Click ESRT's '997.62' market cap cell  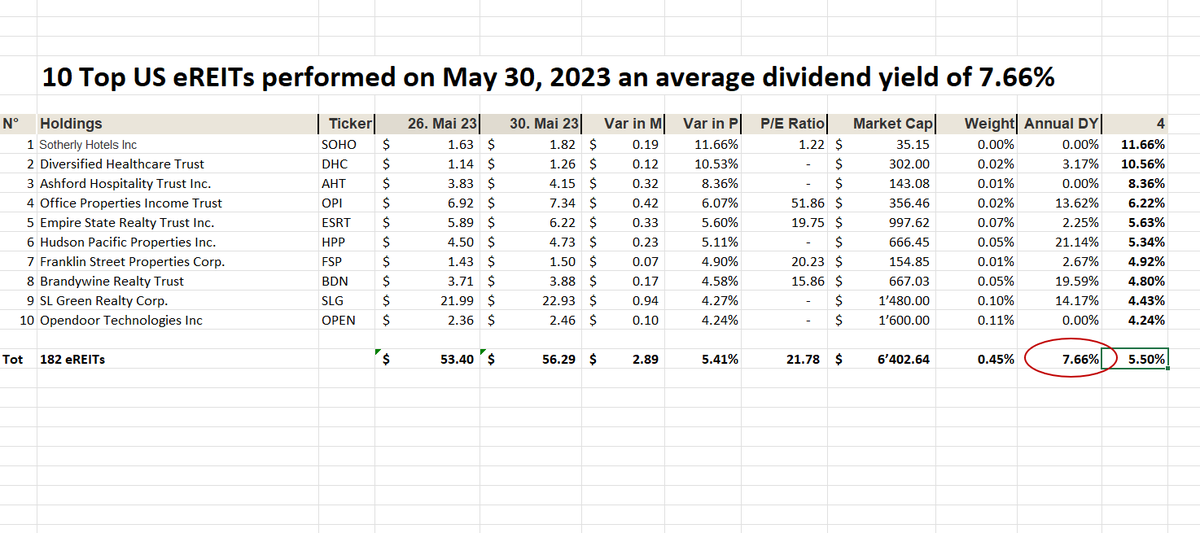coord(883,222)
